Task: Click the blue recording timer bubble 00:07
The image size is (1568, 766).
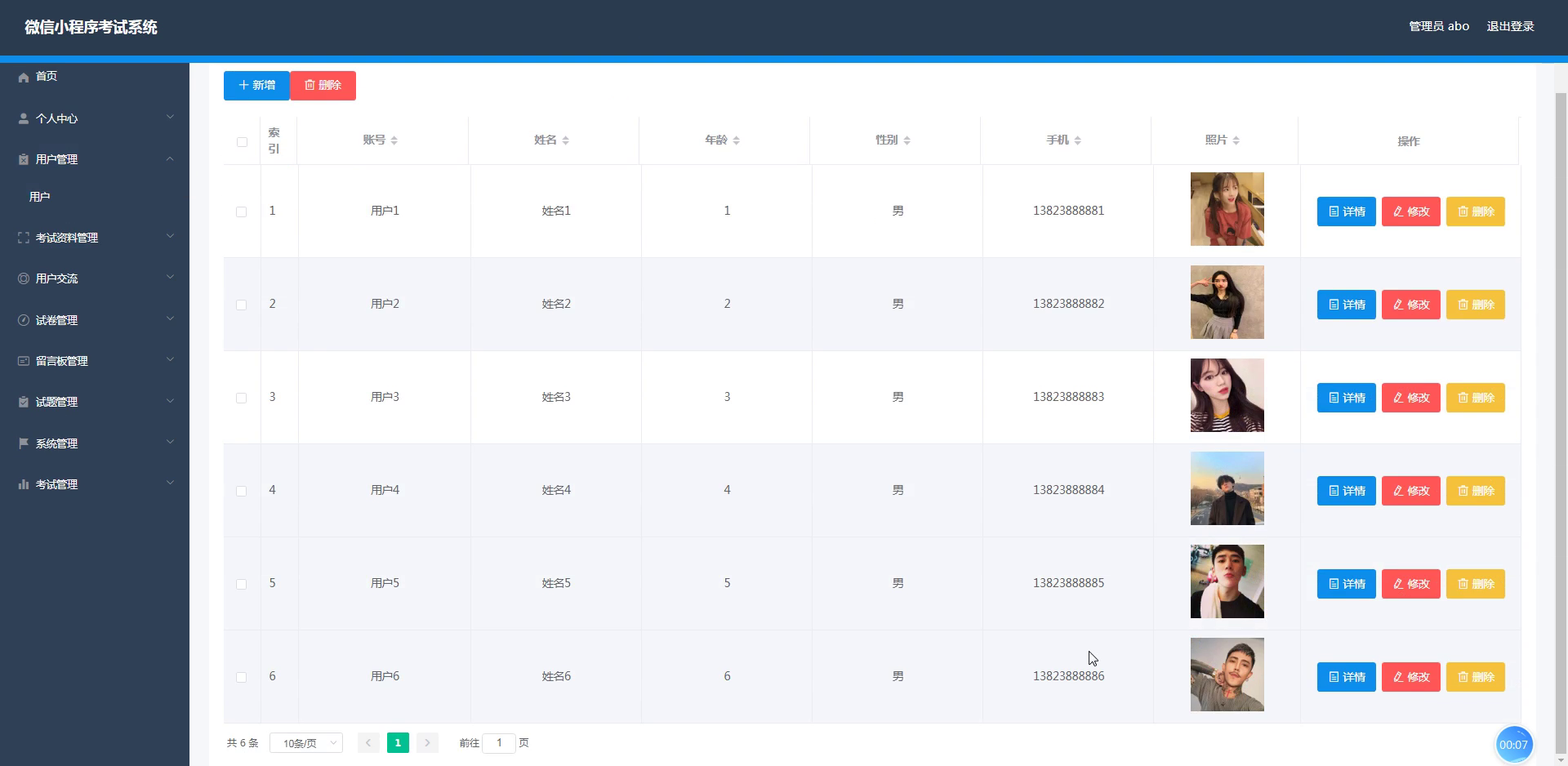Action: [x=1513, y=745]
